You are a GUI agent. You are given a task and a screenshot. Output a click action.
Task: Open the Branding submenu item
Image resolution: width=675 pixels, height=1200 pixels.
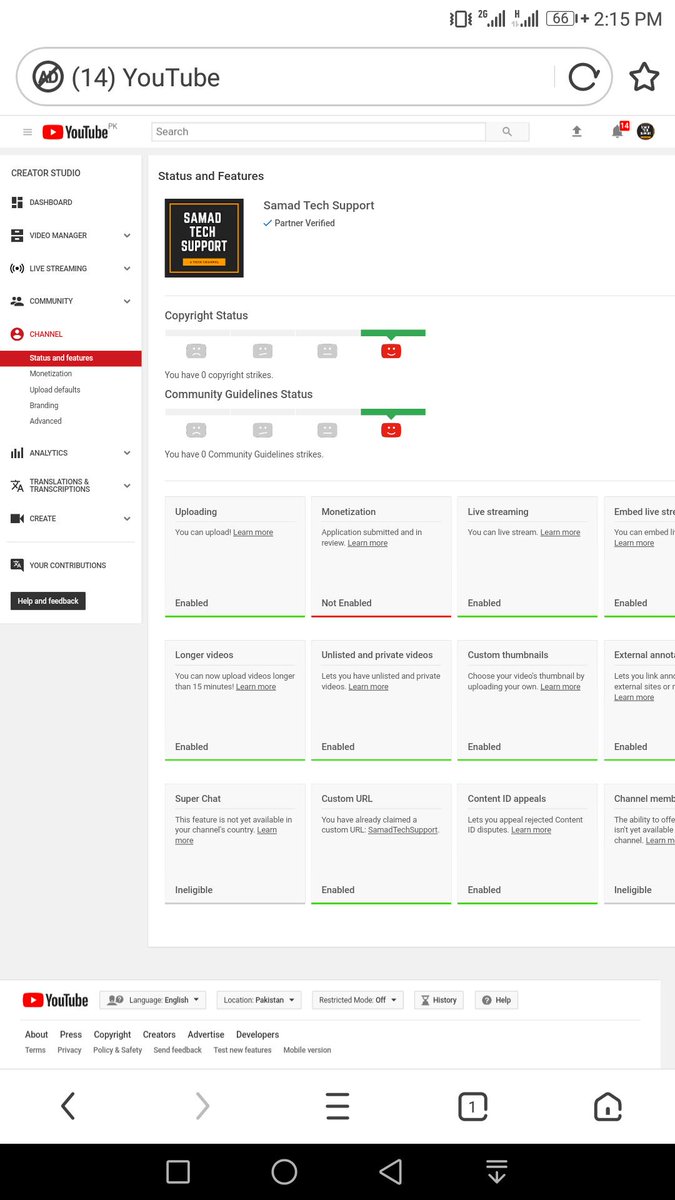point(44,406)
